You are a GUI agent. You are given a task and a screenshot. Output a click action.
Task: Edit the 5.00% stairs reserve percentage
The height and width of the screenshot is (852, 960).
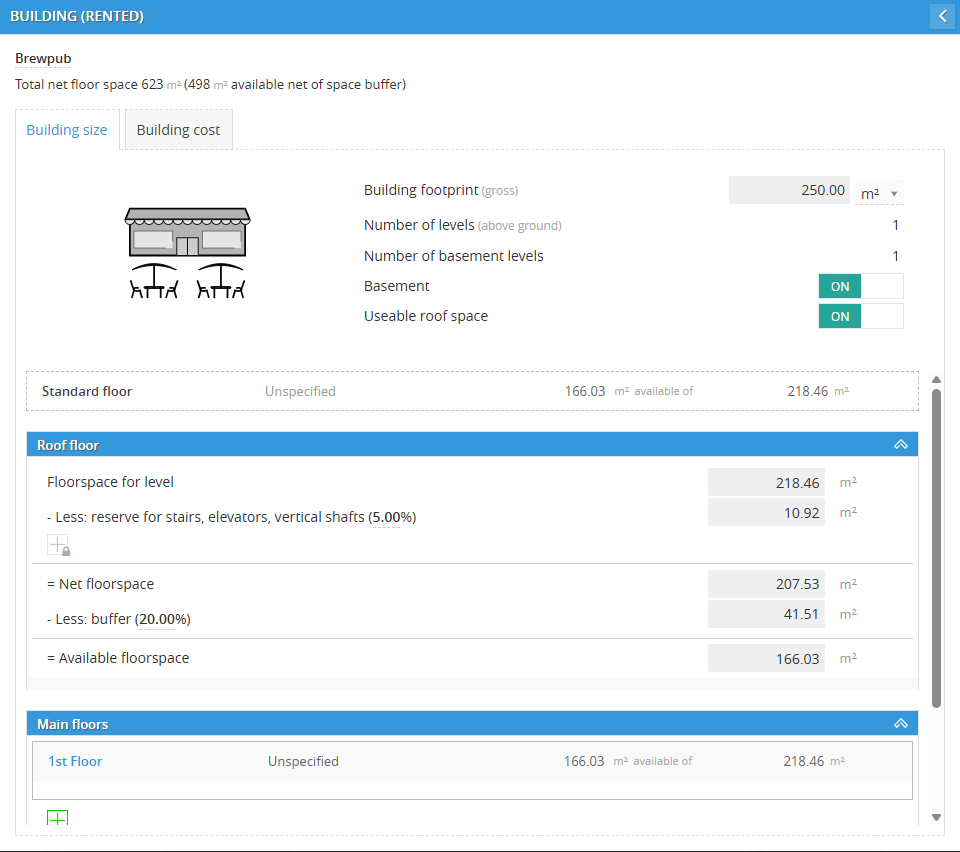393,517
